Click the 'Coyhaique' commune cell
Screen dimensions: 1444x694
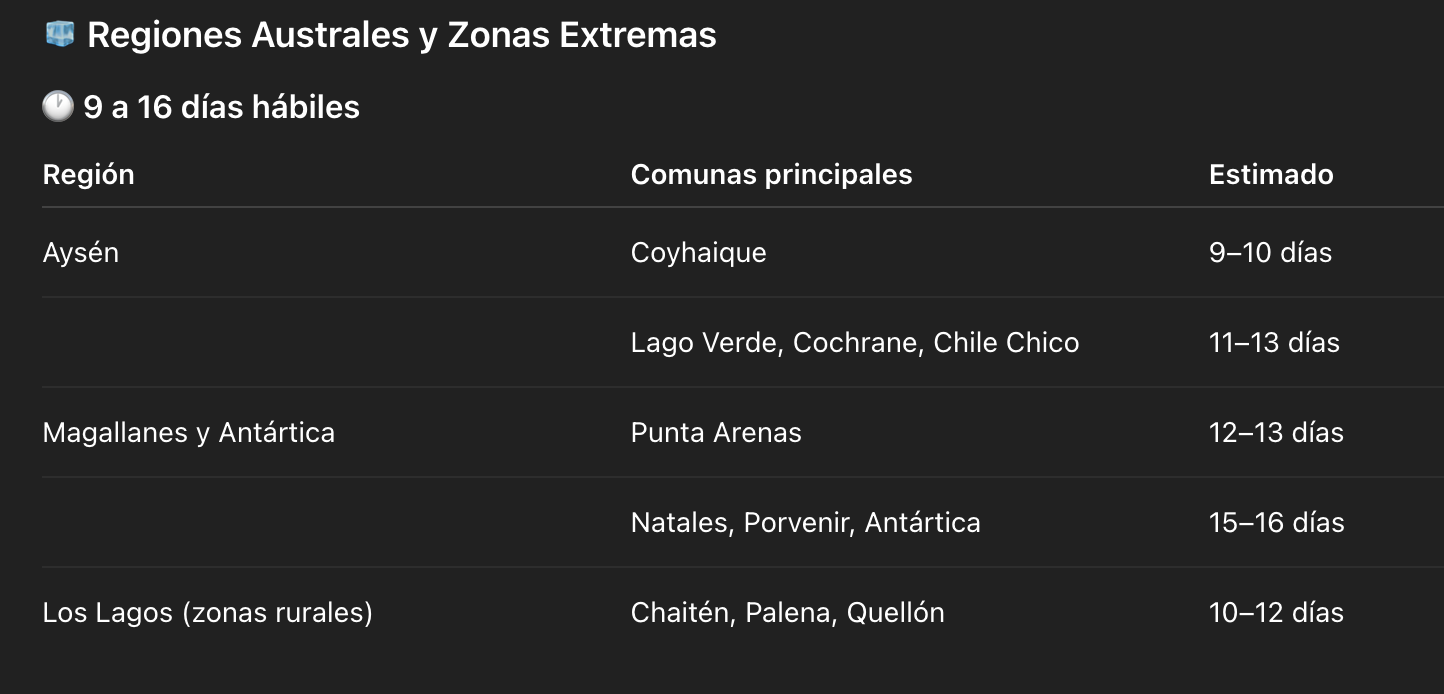click(698, 252)
